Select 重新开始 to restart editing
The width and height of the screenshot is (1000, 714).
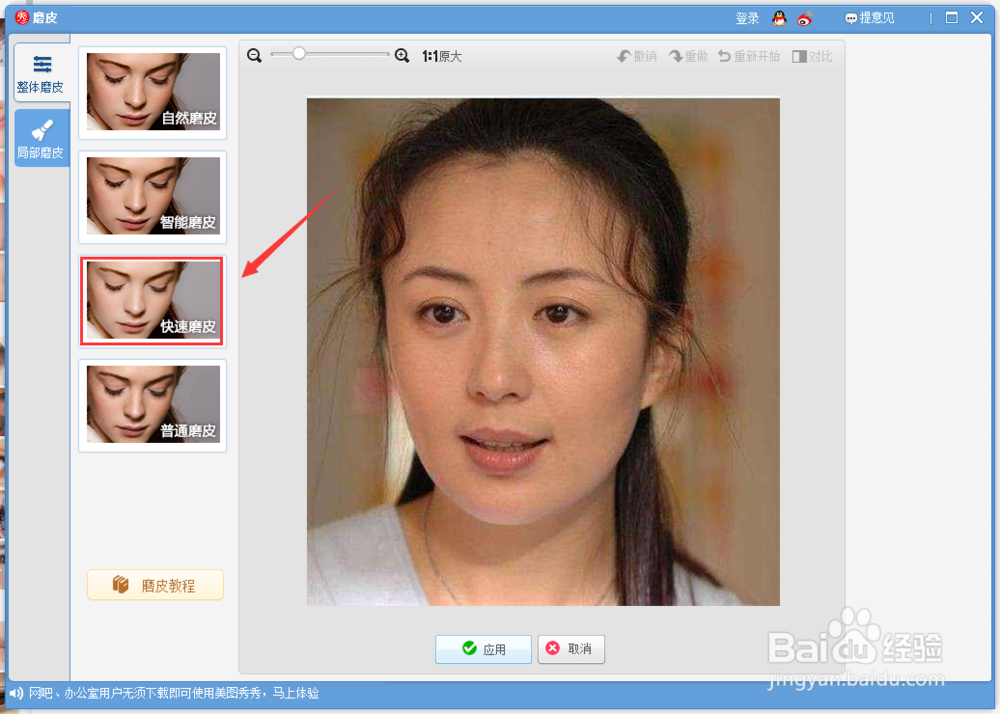click(749, 56)
